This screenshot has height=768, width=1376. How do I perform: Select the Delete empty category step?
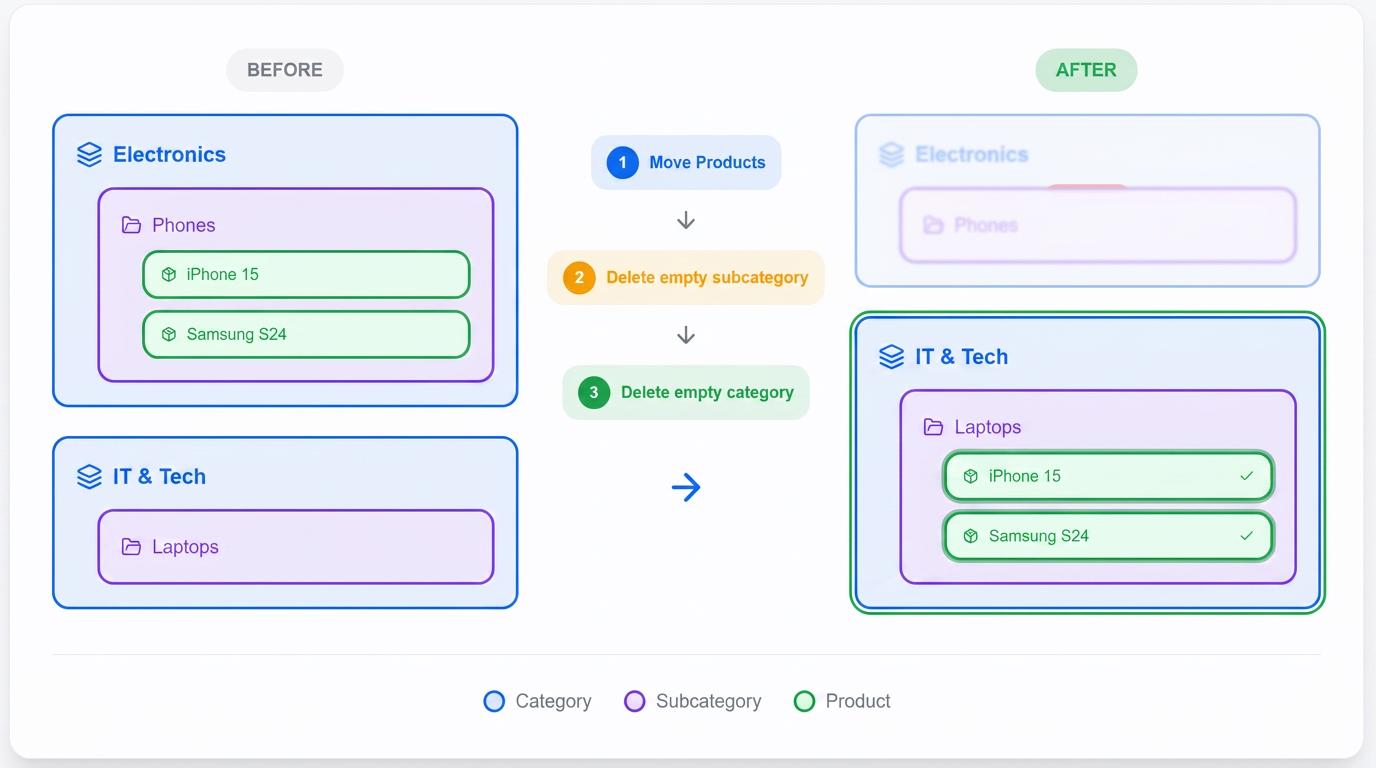point(686,392)
